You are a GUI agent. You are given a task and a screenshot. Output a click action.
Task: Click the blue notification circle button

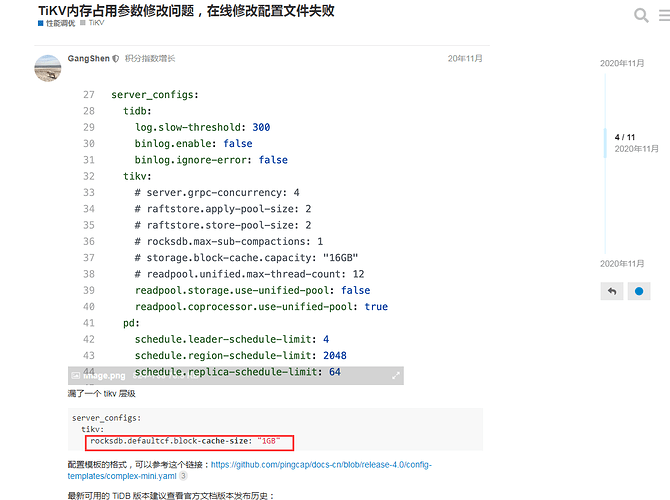pyautogui.click(x=639, y=291)
